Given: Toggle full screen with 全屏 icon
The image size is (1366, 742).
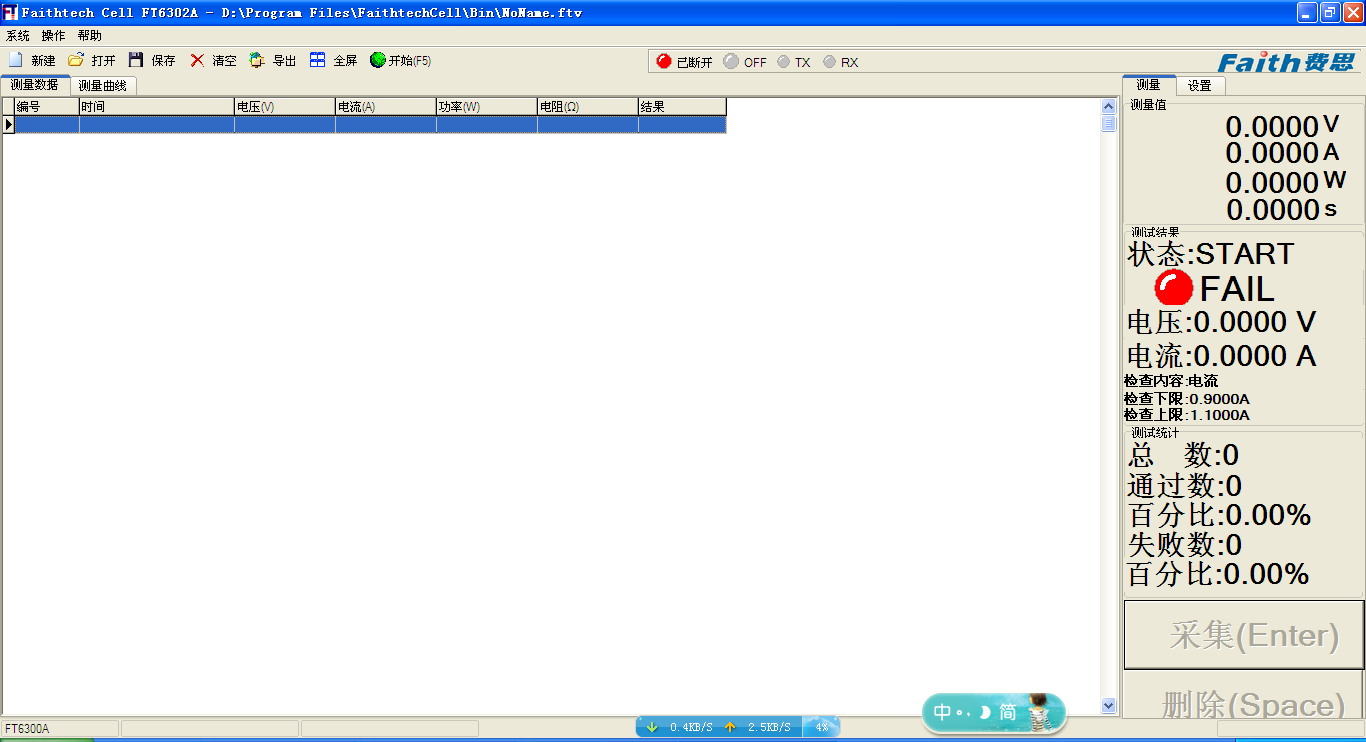Looking at the screenshot, I should tap(317, 60).
